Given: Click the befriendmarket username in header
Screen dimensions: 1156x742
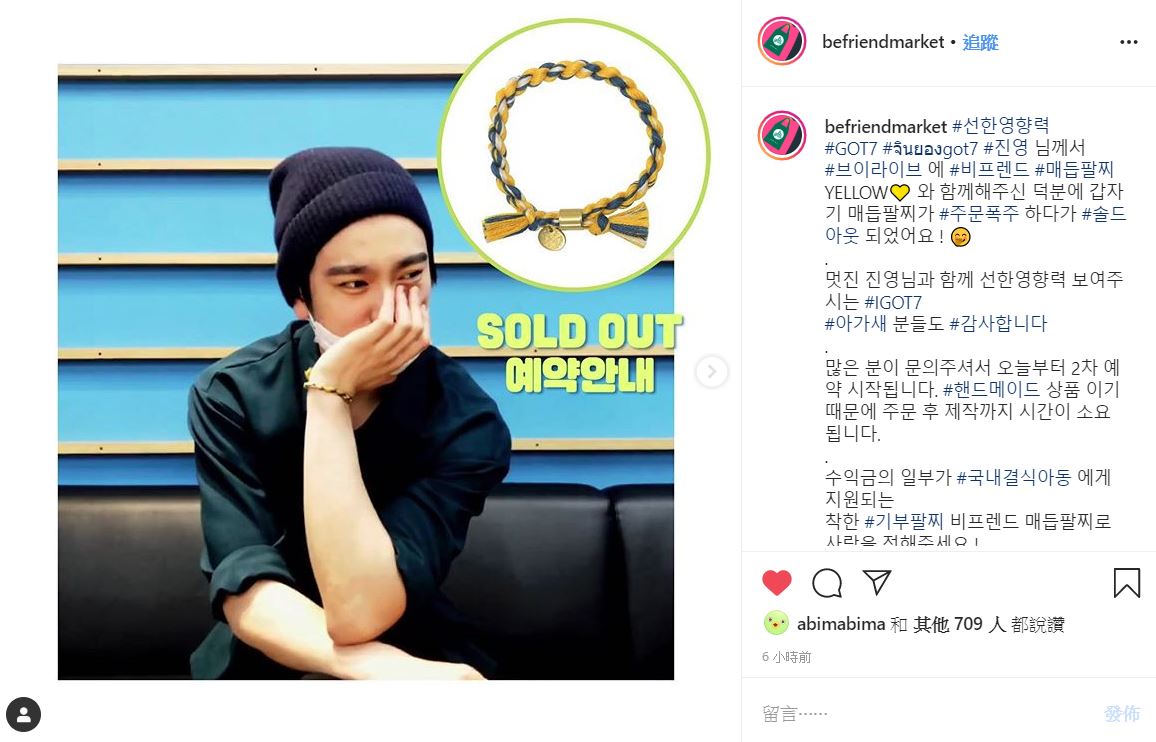Looking at the screenshot, I should (x=882, y=42).
